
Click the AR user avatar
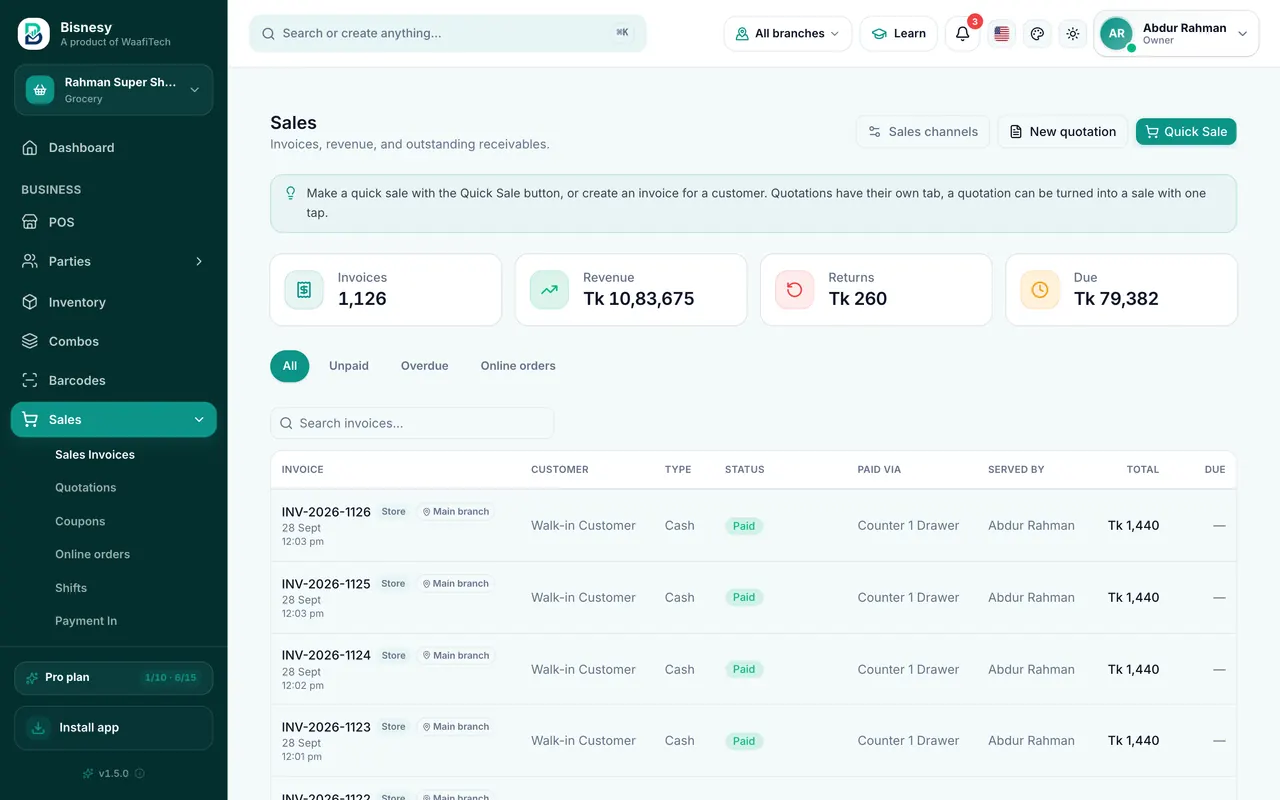[1117, 34]
